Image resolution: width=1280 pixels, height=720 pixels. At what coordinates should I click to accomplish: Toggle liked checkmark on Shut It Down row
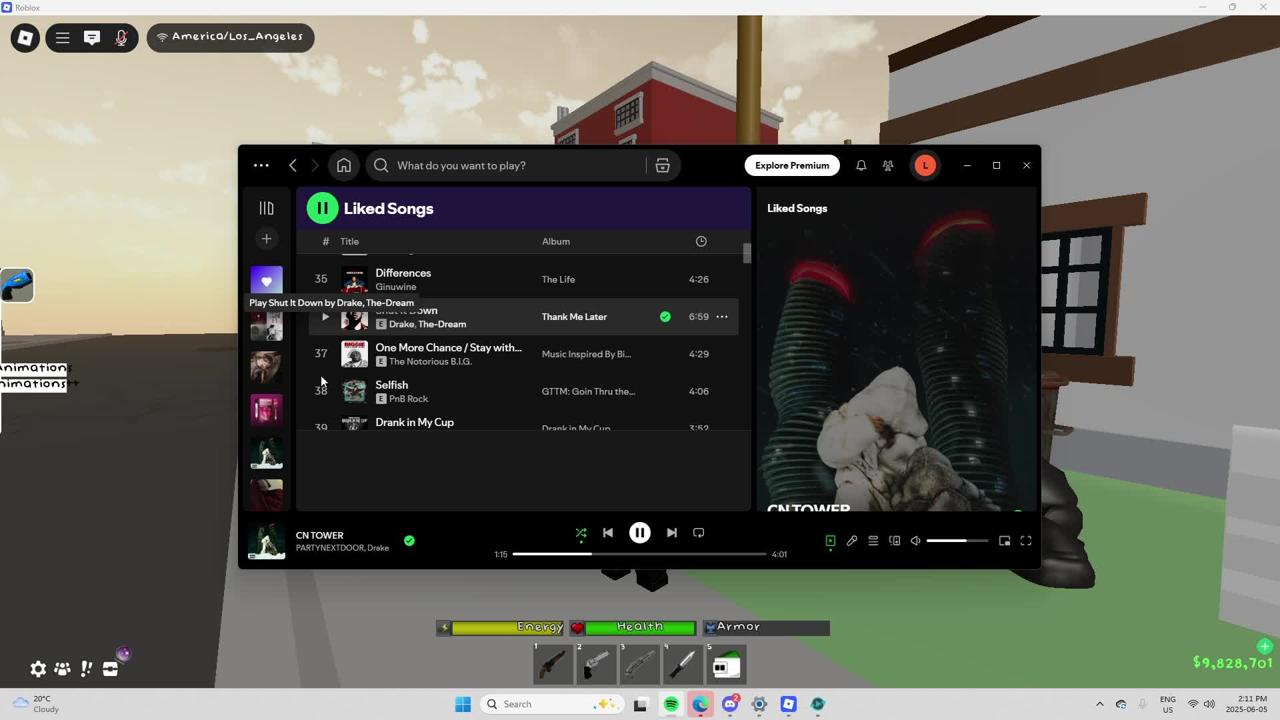tap(665, 317)
